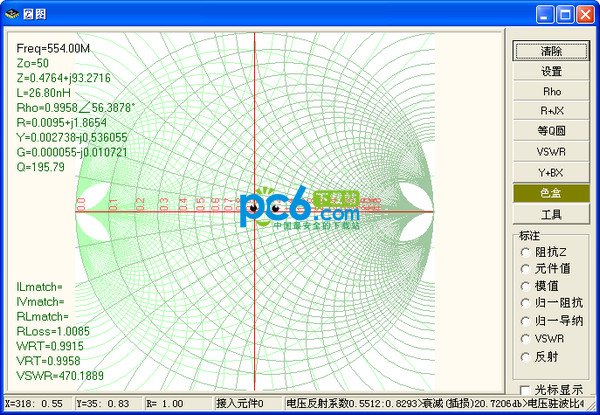Click the Q=195.79 value

pyautogui.click(x=41, y=167)
